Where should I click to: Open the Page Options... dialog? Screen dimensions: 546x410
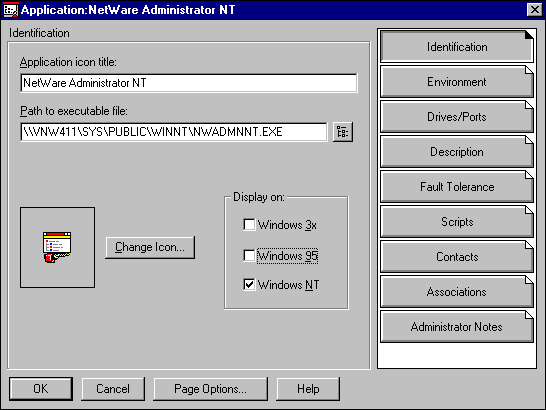211,389
